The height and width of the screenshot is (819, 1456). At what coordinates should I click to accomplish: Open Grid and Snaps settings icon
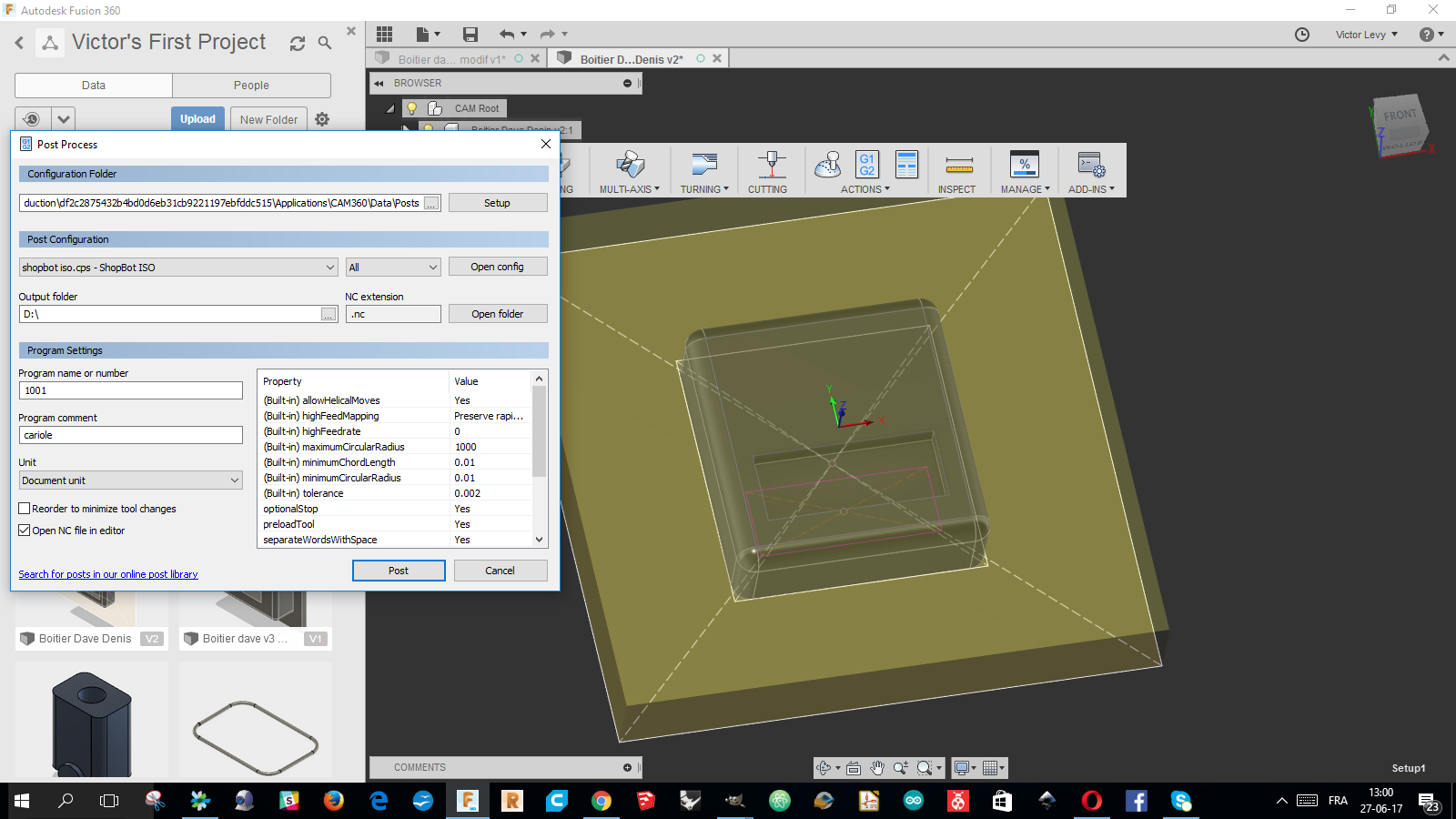coord(990,768)
